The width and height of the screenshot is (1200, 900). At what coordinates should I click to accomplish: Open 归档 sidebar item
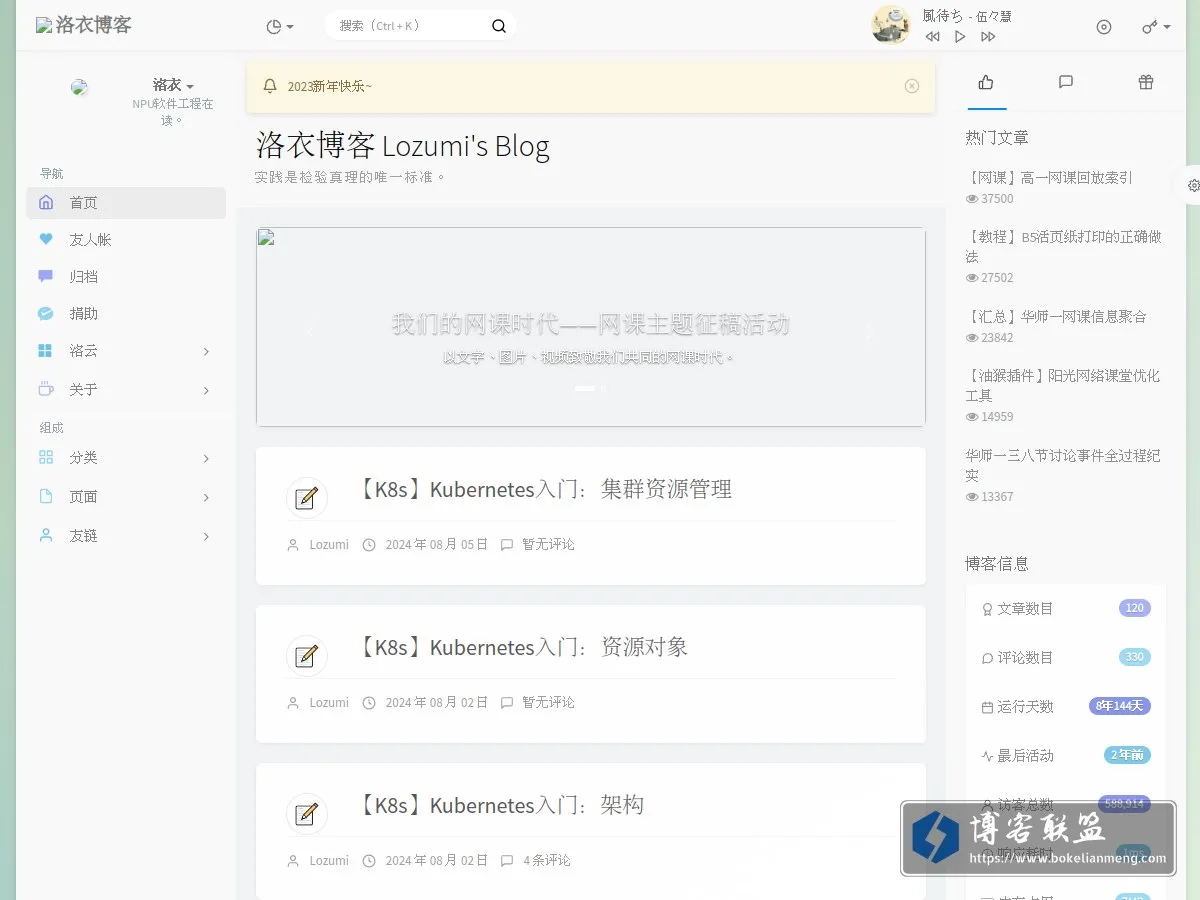click(126, 277)
